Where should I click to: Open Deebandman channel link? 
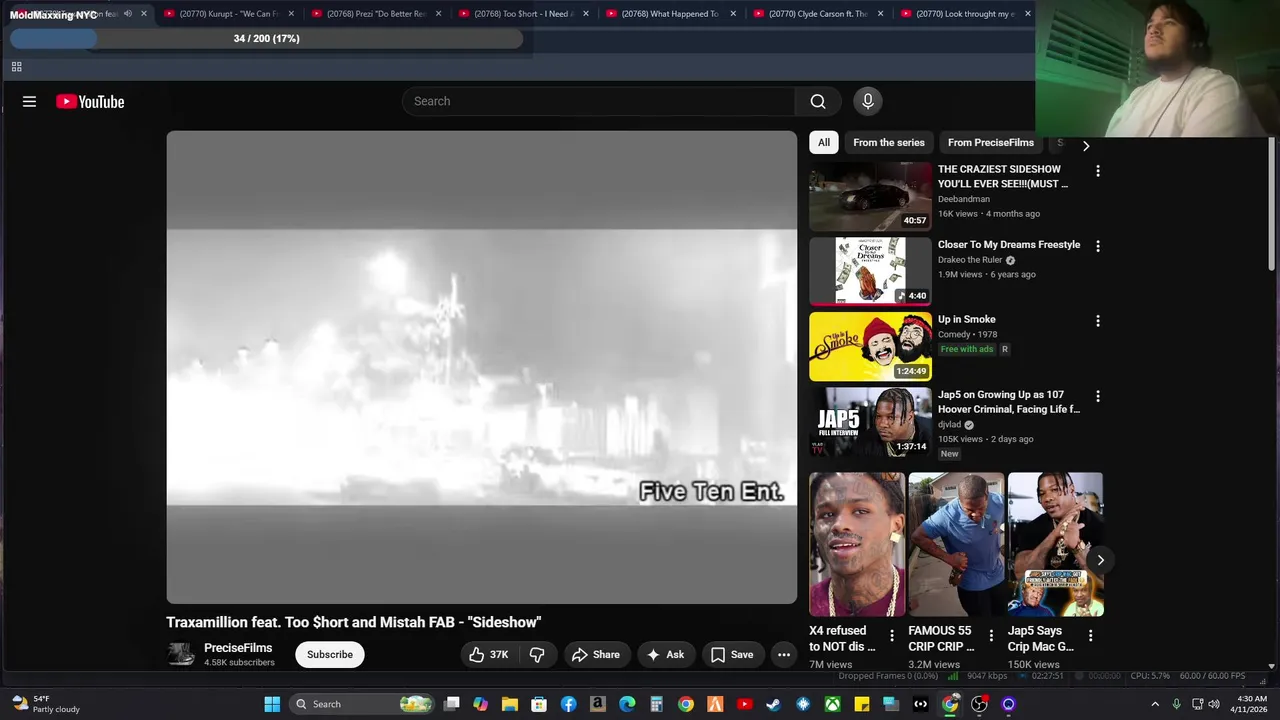coord(964,199)
